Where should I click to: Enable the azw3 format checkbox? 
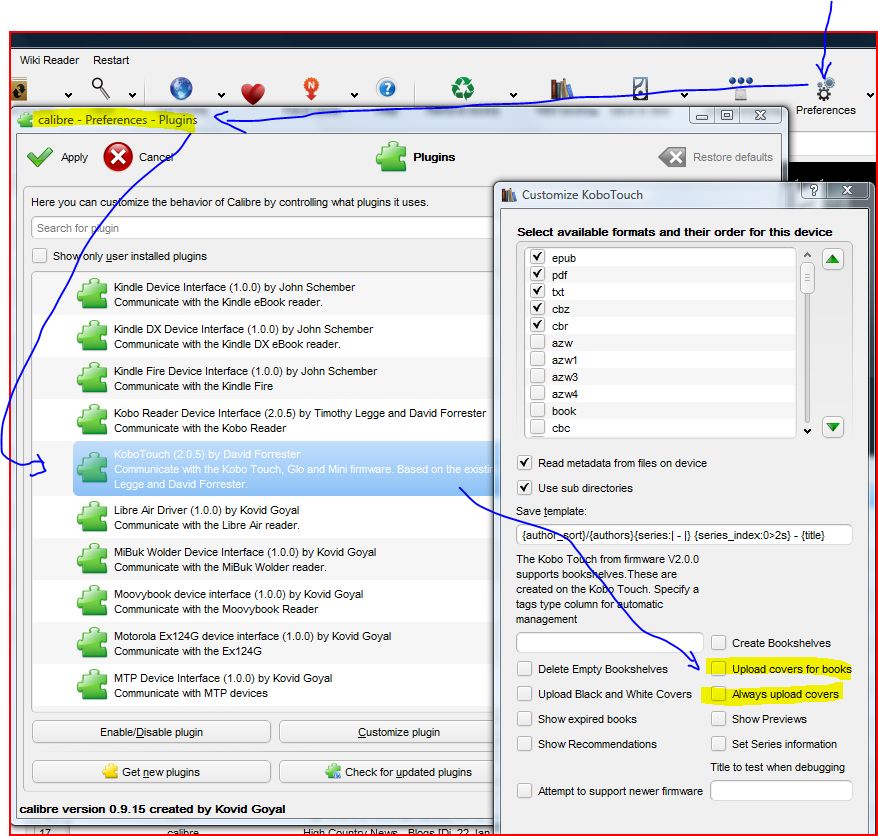tap(537, 376)
